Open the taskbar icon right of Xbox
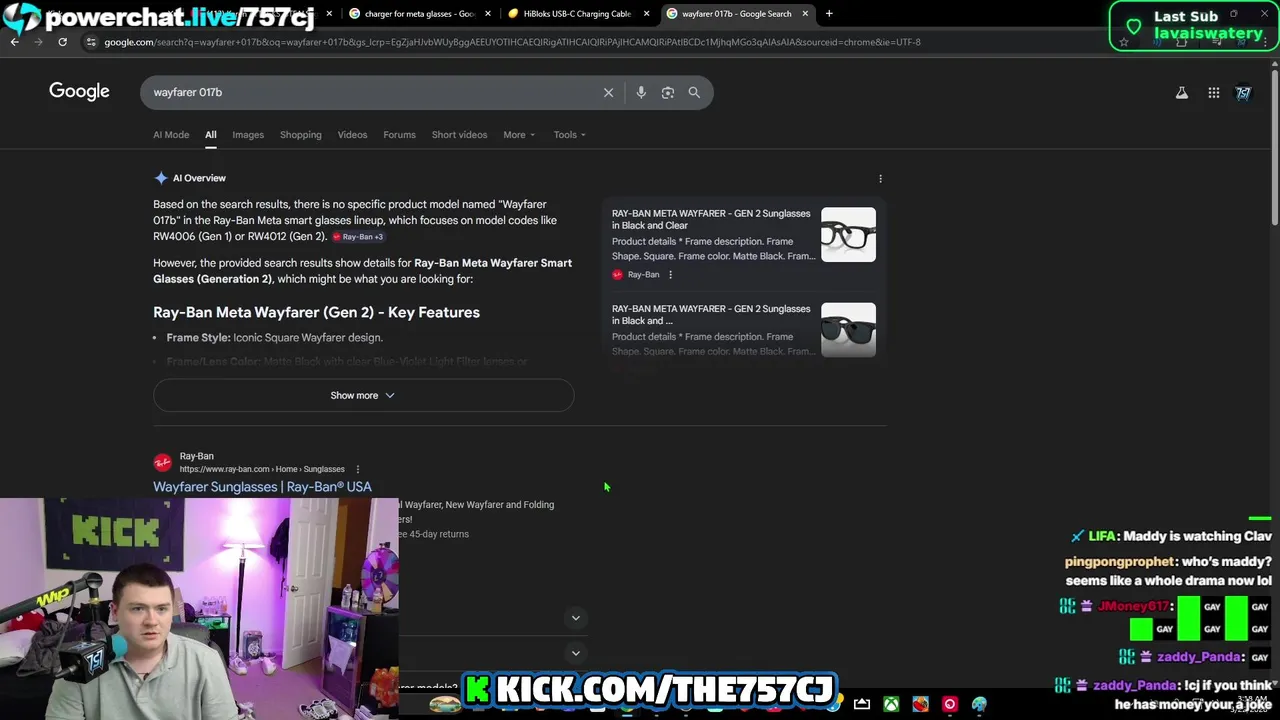Viewport: 1280px width, 720px height. (x=920, y=704)
